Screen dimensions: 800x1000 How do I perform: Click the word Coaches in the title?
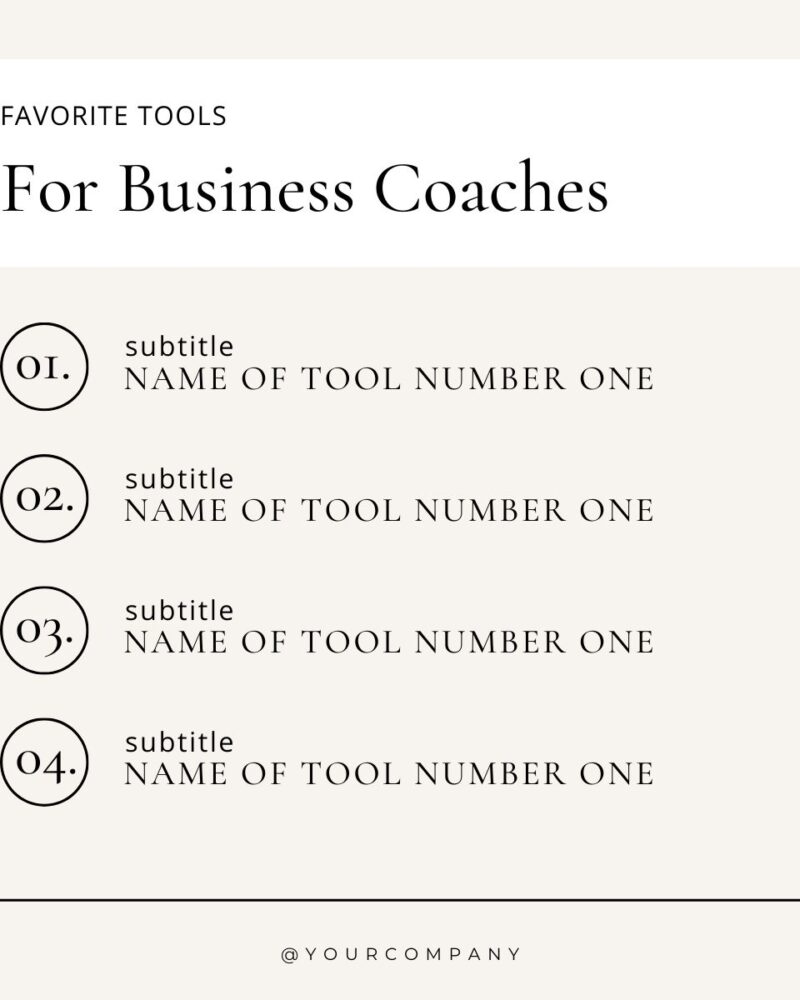[x=491, y=187]
